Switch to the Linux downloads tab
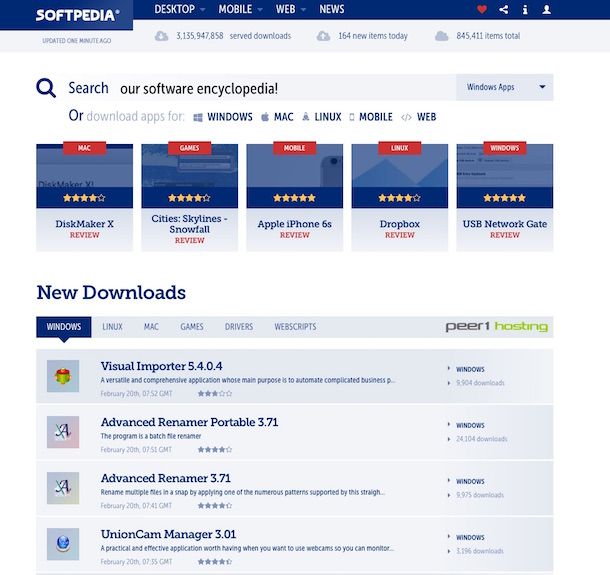 112,327
